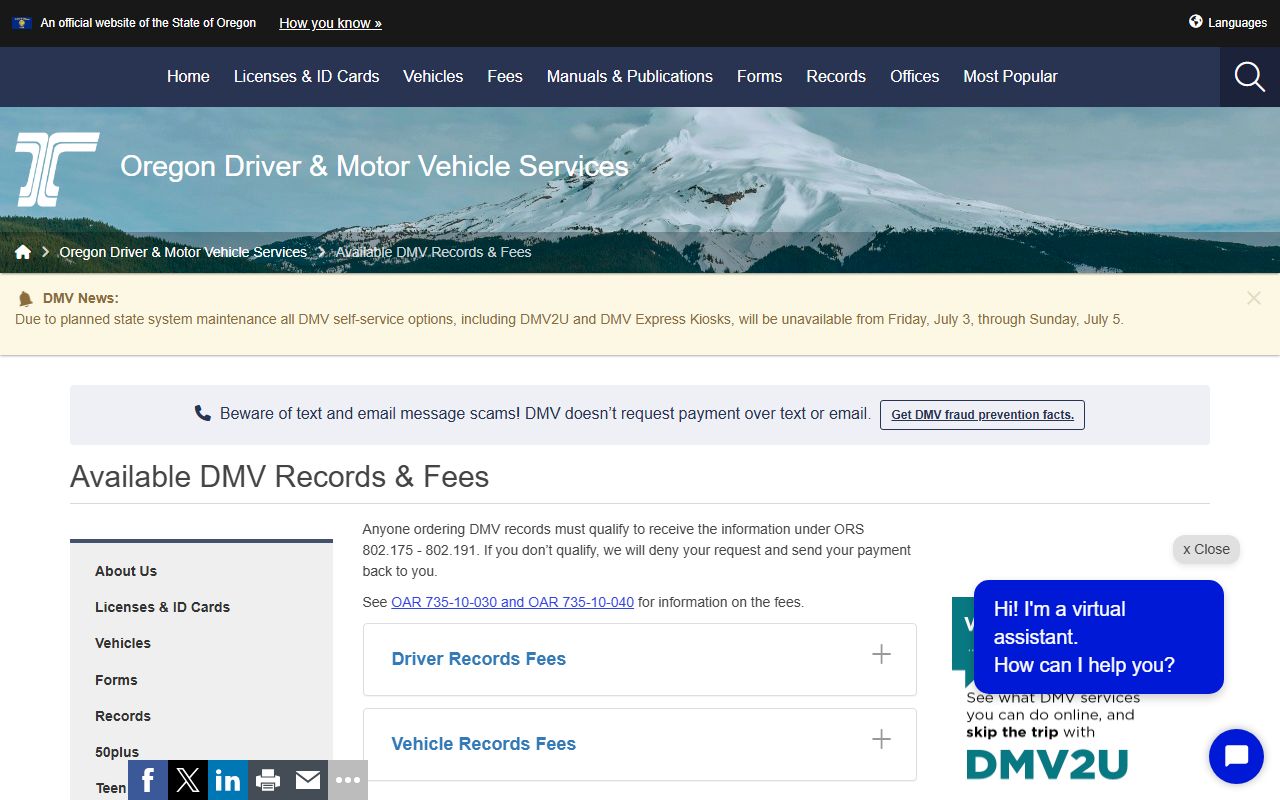Open Forms in top navigation
The image size is (1280, 800).
click(x=760, y=76)
